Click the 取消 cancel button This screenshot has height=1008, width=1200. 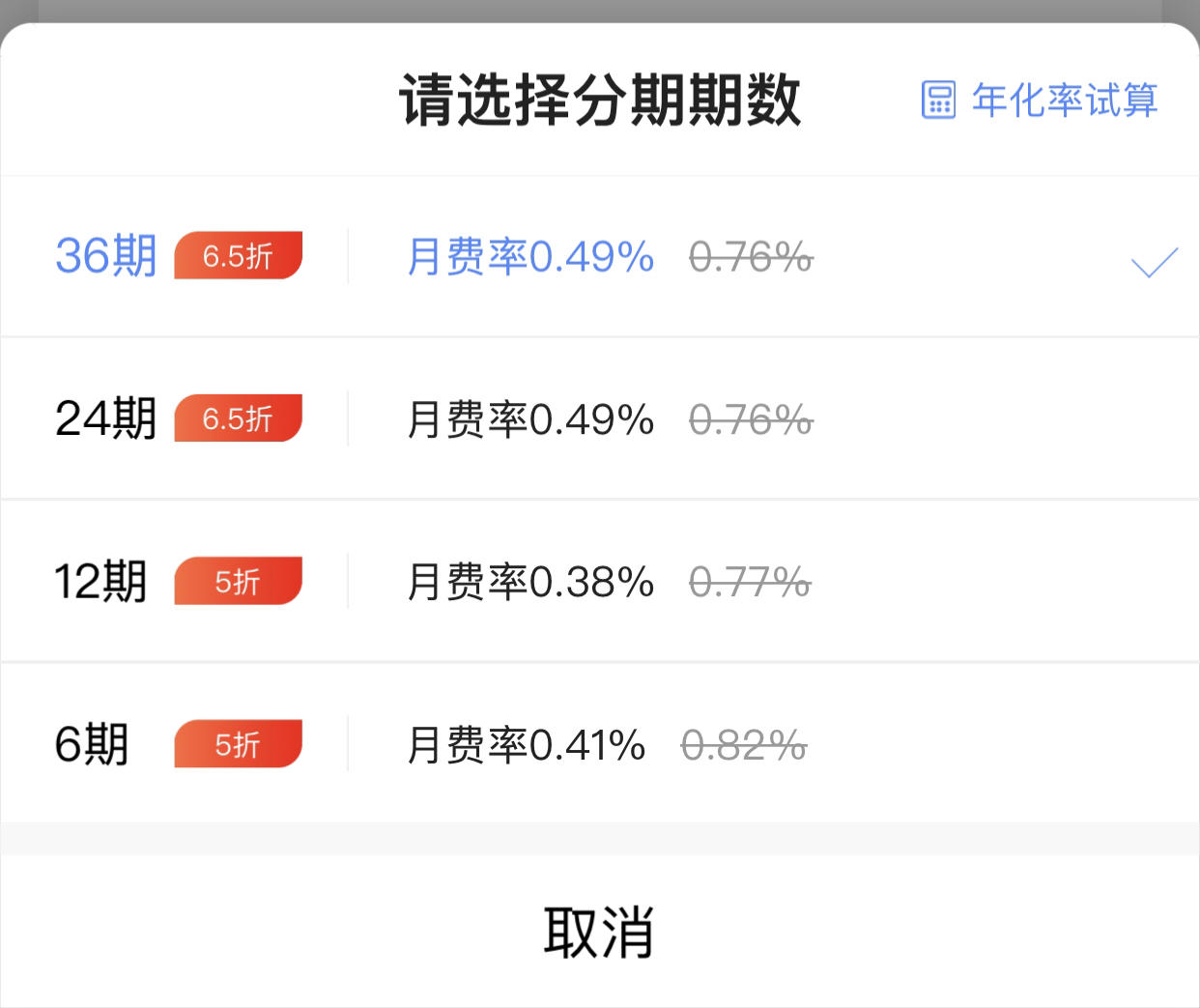(599, 932)
